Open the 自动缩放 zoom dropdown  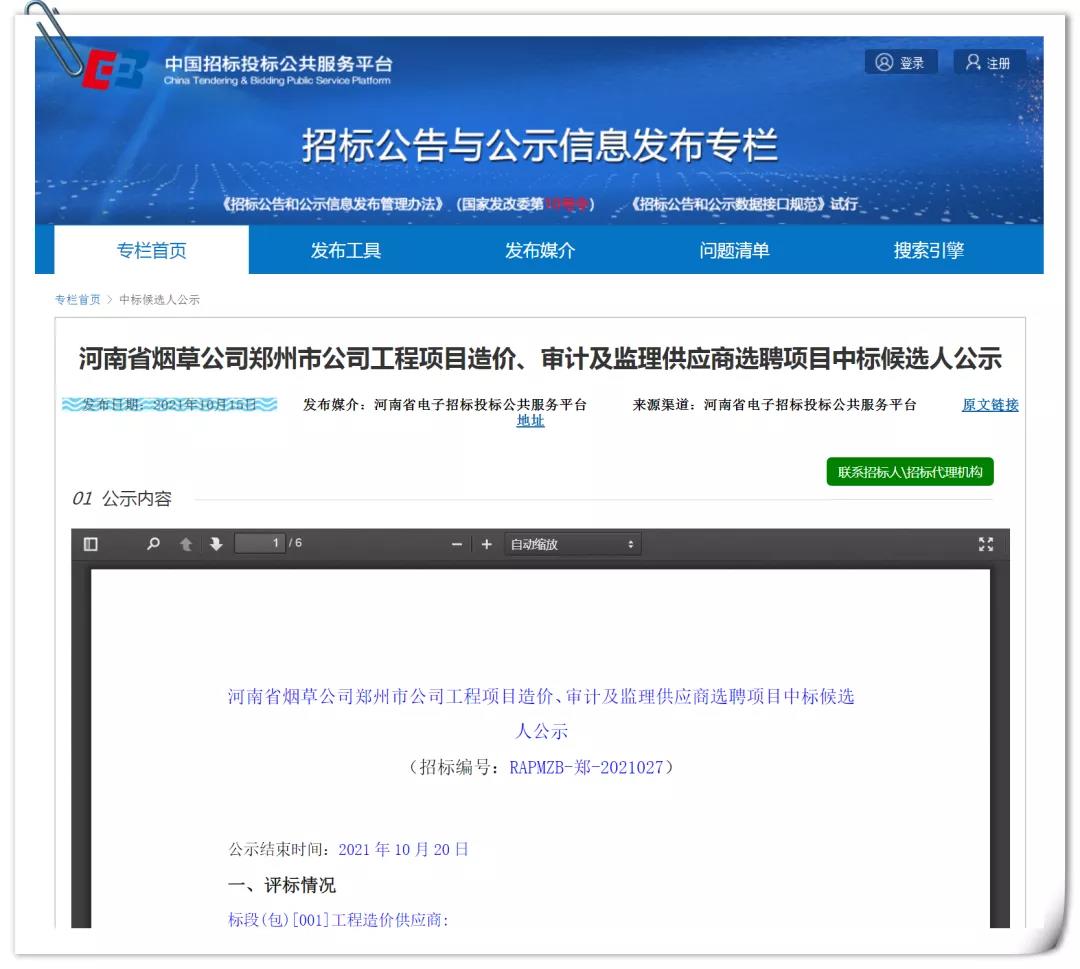(x=573, y=544)
